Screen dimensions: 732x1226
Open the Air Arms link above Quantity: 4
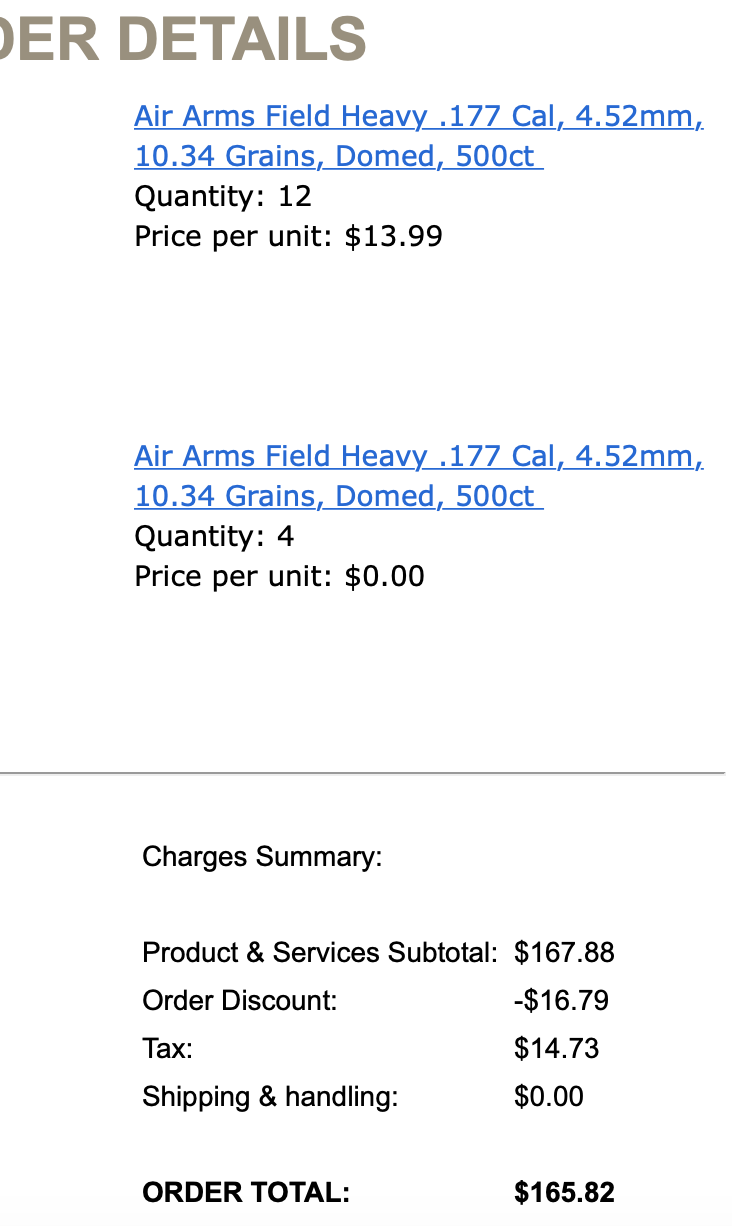tap(419, 477)
